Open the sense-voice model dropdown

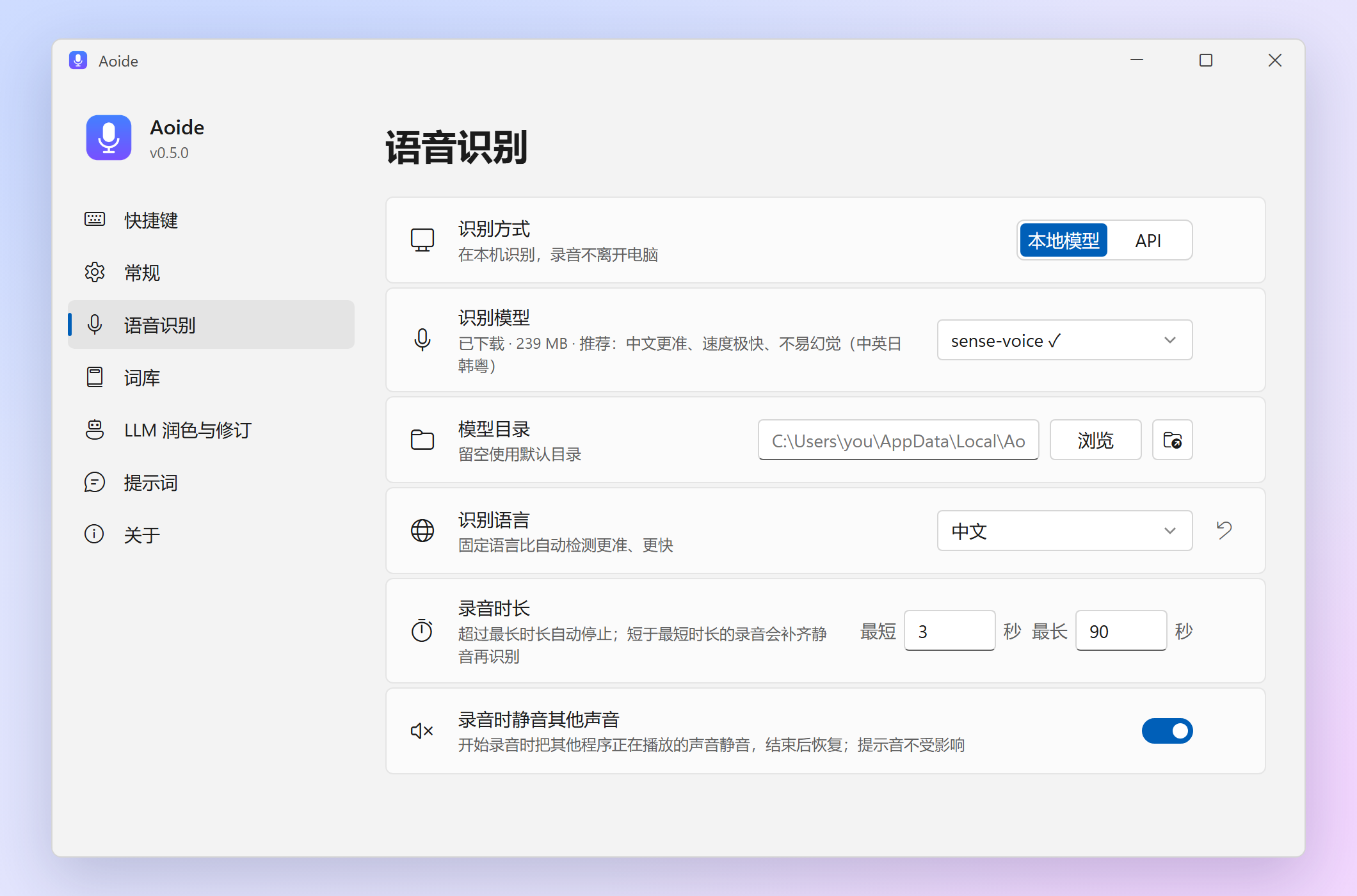click(1064, 340)
